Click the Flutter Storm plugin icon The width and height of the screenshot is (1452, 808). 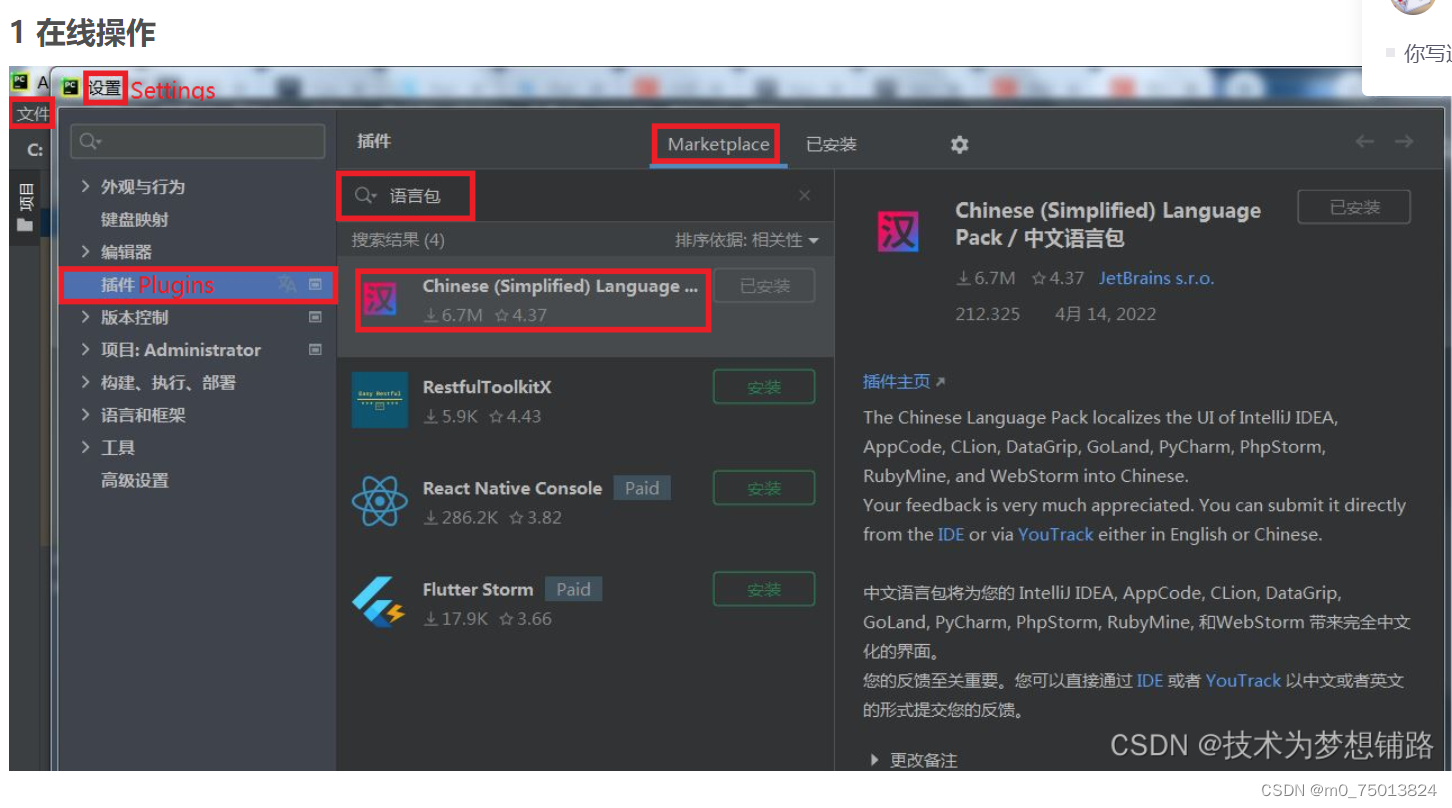[380, 601]
